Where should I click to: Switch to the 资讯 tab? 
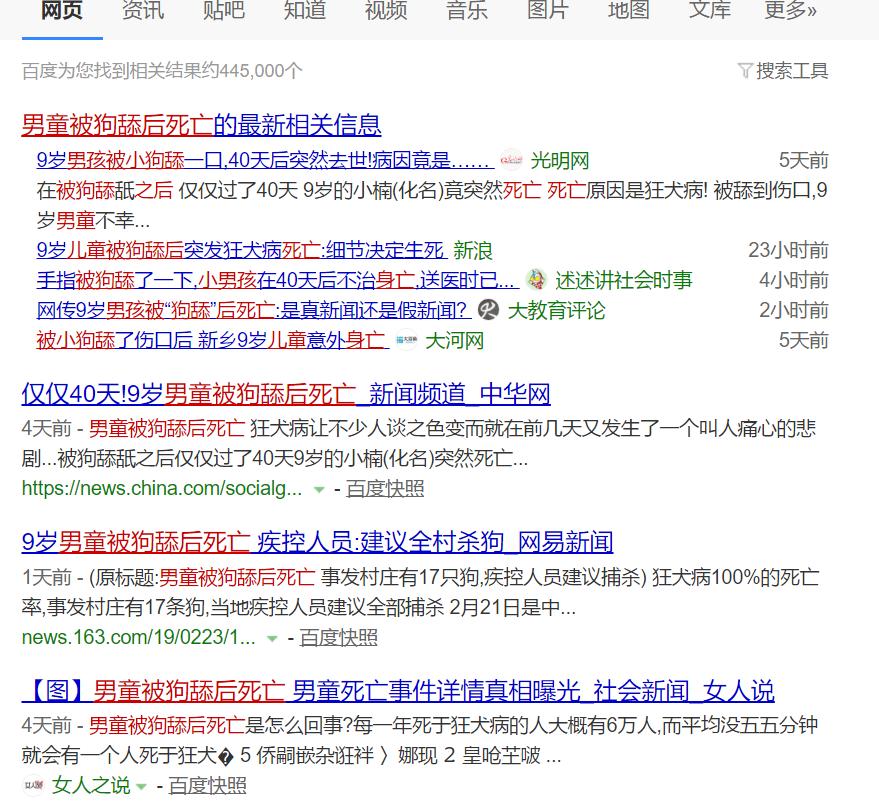pyautogui.click(x=142, y=11)
